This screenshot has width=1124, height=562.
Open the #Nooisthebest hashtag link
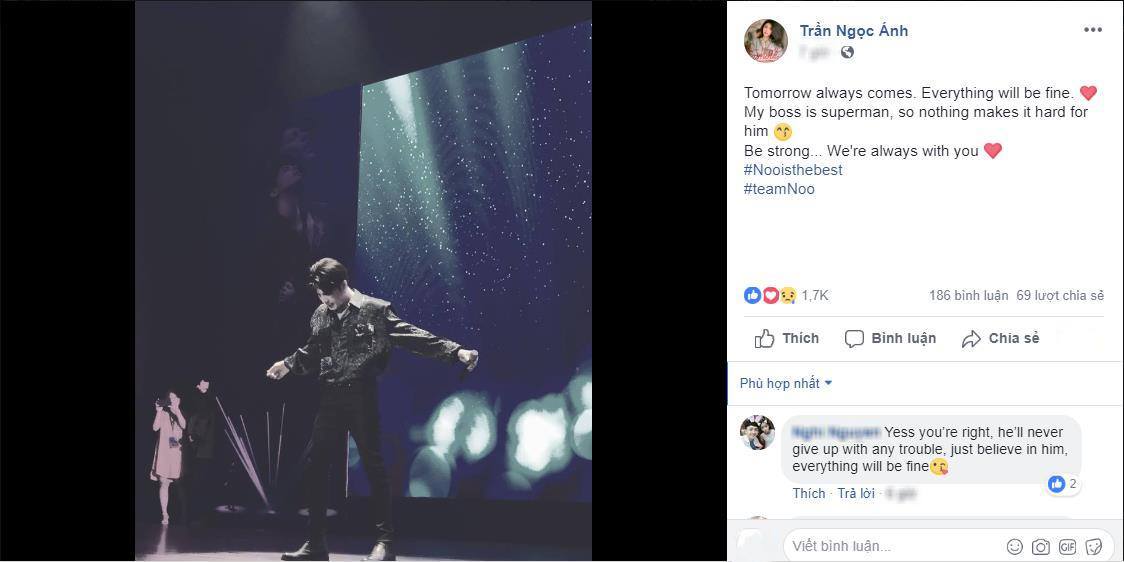(x=793, y=170)
